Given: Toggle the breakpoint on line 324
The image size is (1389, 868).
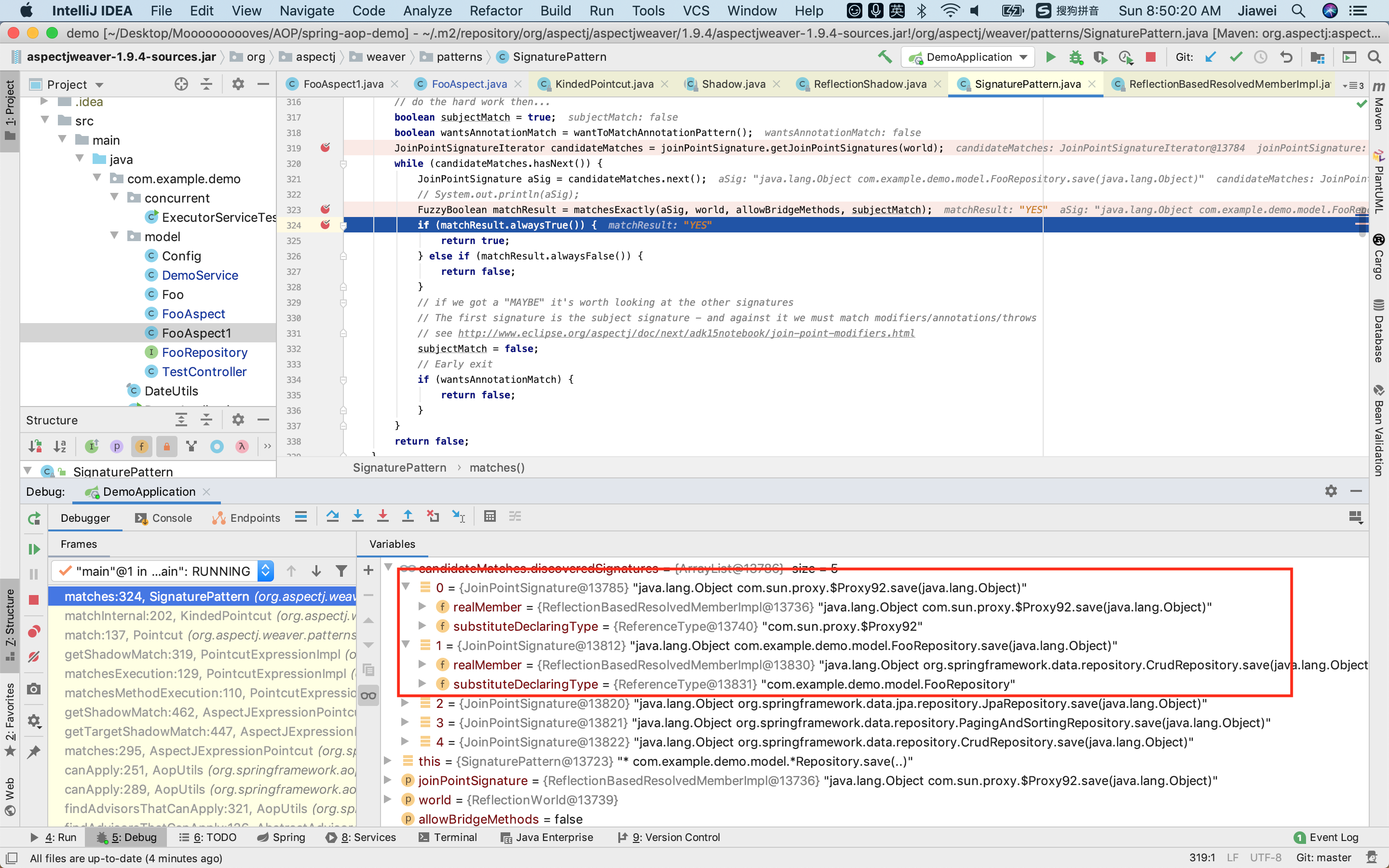Looking at the screenshot, I should click(x=326, y=225).
